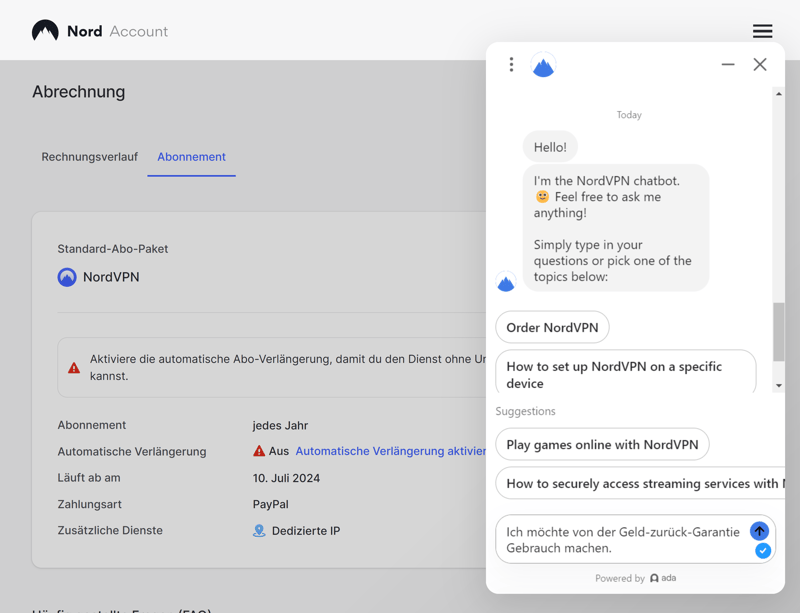The height and width of the screenshot is (613, 800).
Task: Open the hamburger menu in the header
Action: click(762, 31)
